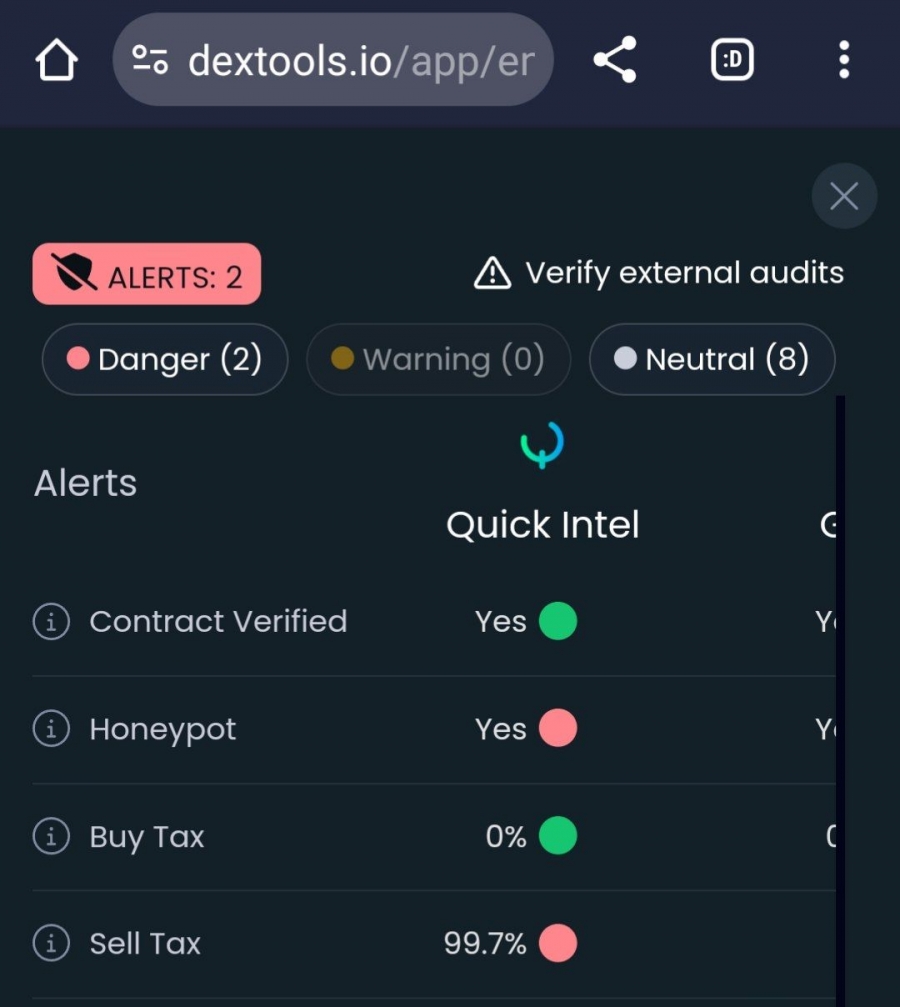Click the red Sell Tax status dot
The image size is (900, 1007).
tap(558, 943)
